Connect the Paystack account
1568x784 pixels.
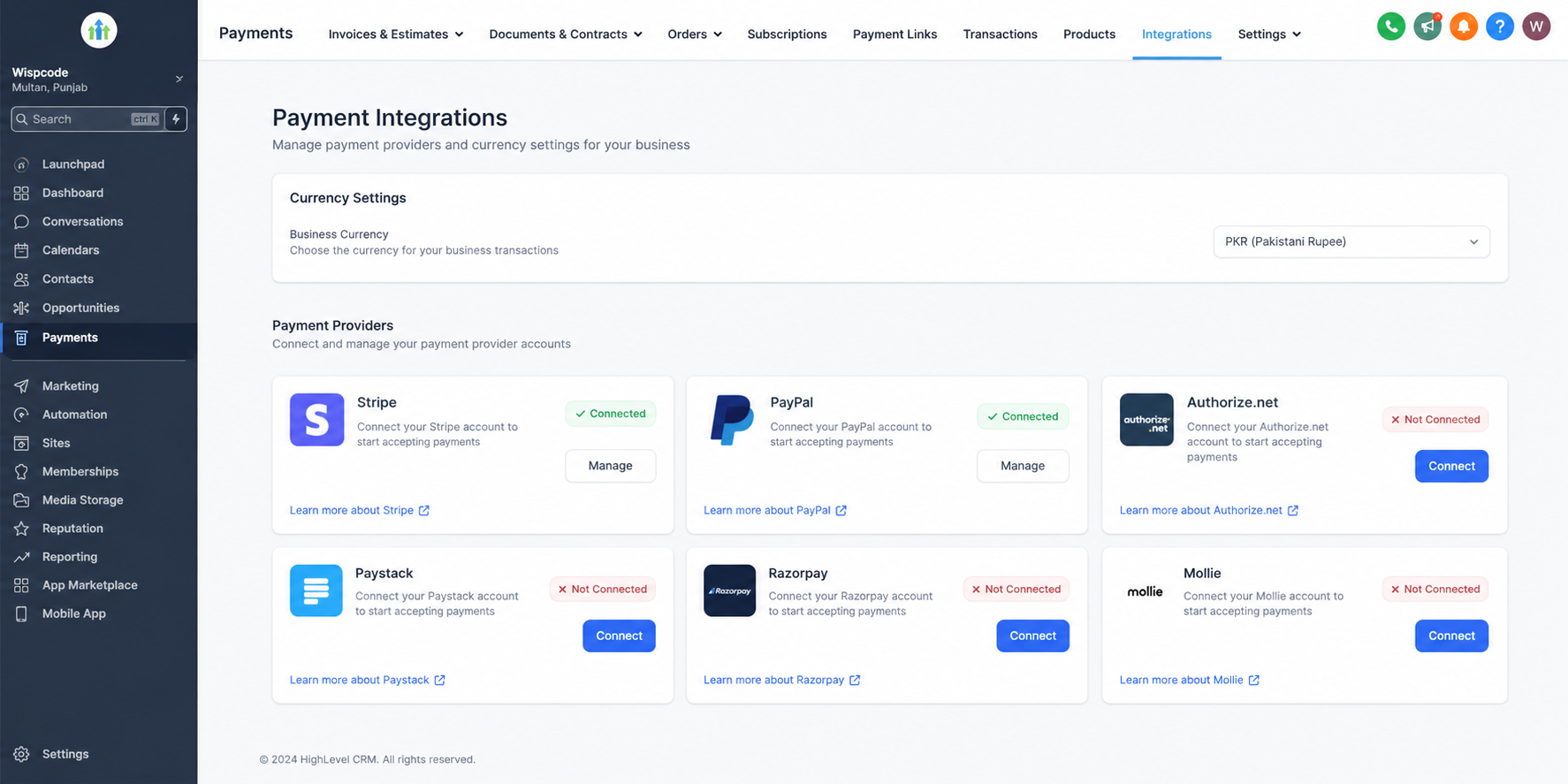click(x=619, y=636)
